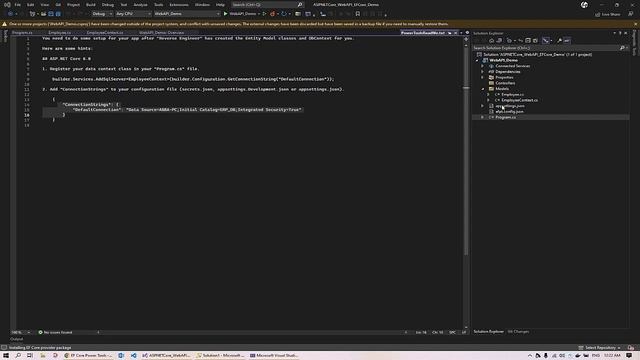Select Employee.cs in Solution Explorer
Viewport: 640px width, 360px height.
coord(512,95)
